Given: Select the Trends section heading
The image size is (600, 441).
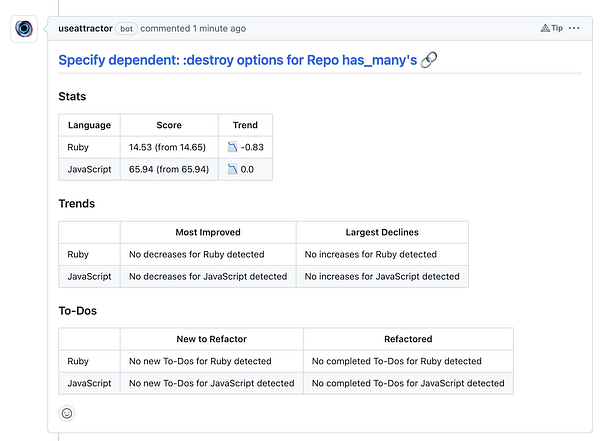Looking at the screenshot, I should coord(77,204).
